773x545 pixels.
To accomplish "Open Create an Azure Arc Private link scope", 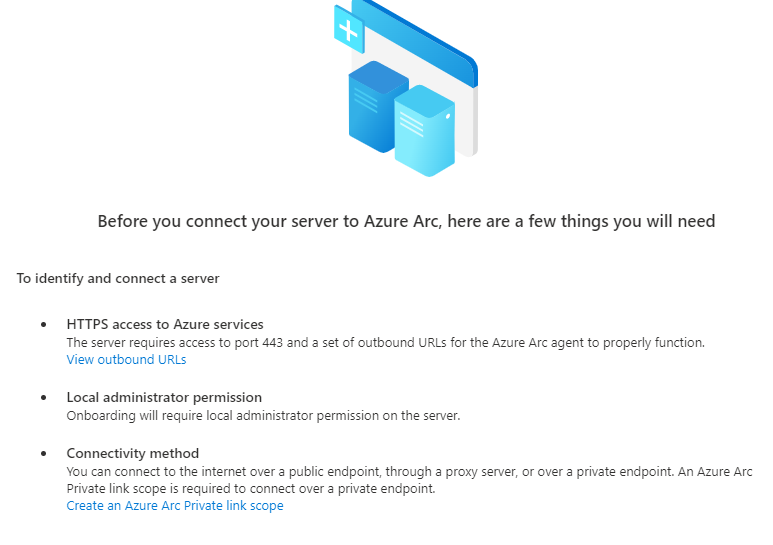I will tap(175, 506).
